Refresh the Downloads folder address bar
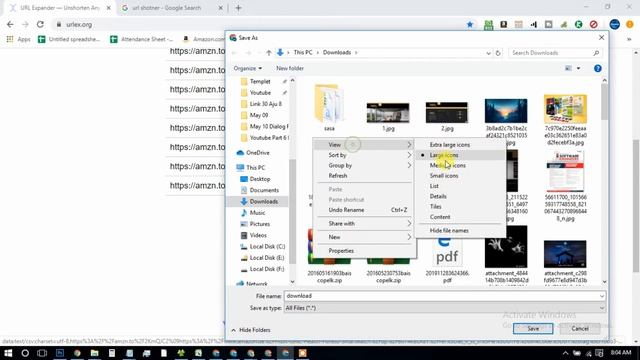 point(498,53)
